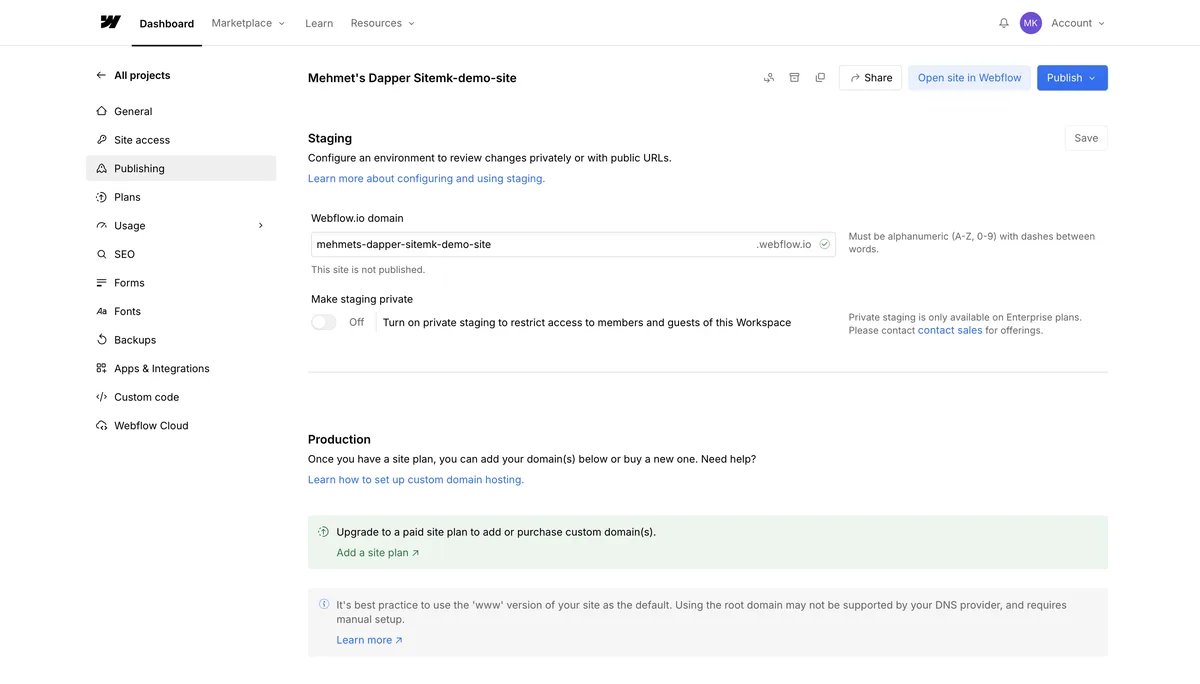The width and height of the screenshot is (1200, 684).
Task: Open Webflow Cloud text in the sidebar
Action: point(151,425)
